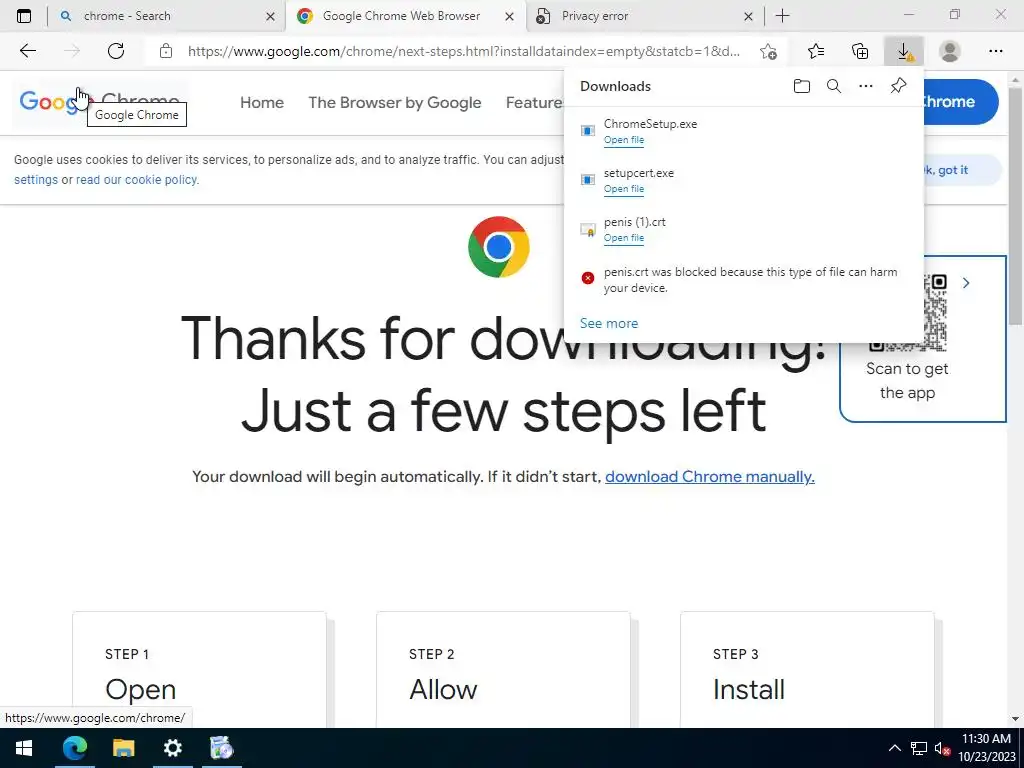Image resolution: width=1024 pixels, height=768 pixels.
Task: Open Microsoft Edge from the taskbar
Action: coord(74,748)
